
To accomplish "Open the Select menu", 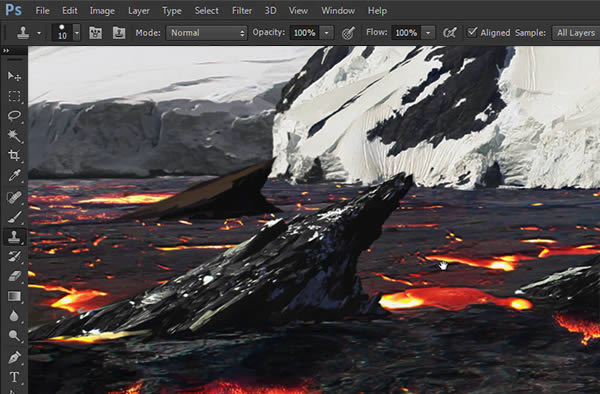I will pos(206,11).
